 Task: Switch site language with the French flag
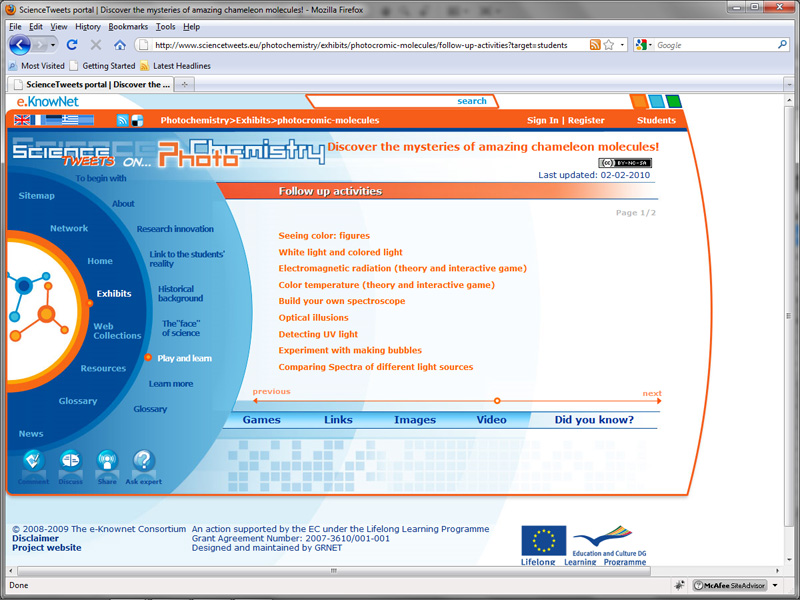37,120
